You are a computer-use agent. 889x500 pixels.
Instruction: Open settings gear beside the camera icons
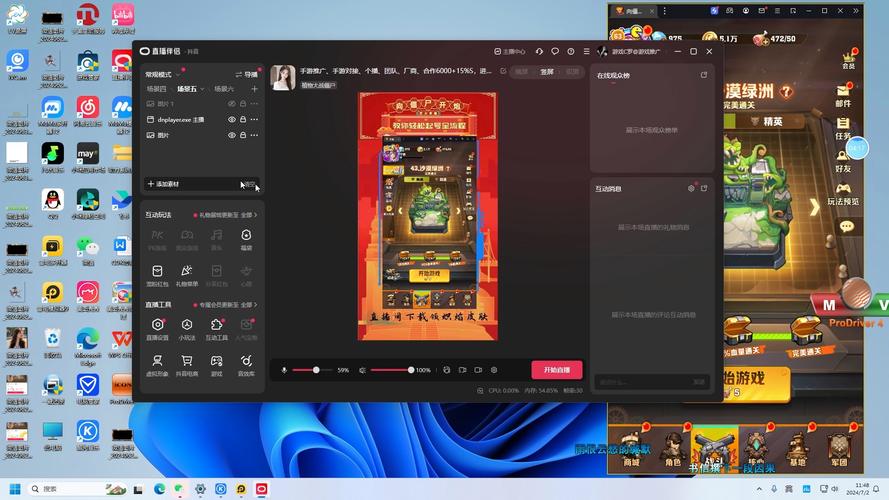tap(494, 370)
